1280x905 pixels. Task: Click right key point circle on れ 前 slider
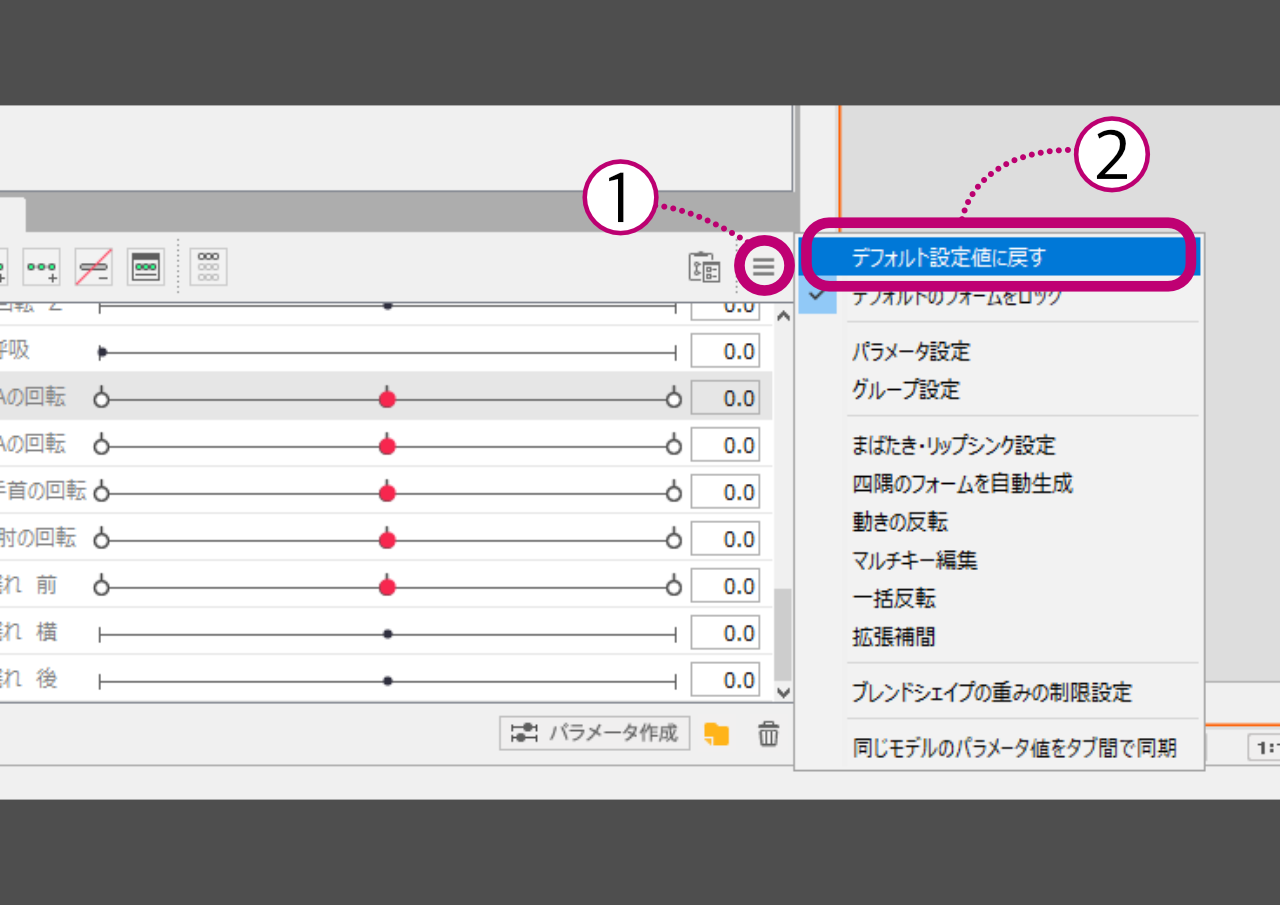pos(674,587)
